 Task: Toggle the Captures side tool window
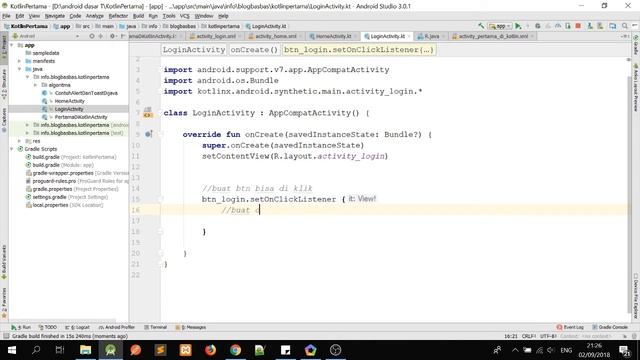4,120
